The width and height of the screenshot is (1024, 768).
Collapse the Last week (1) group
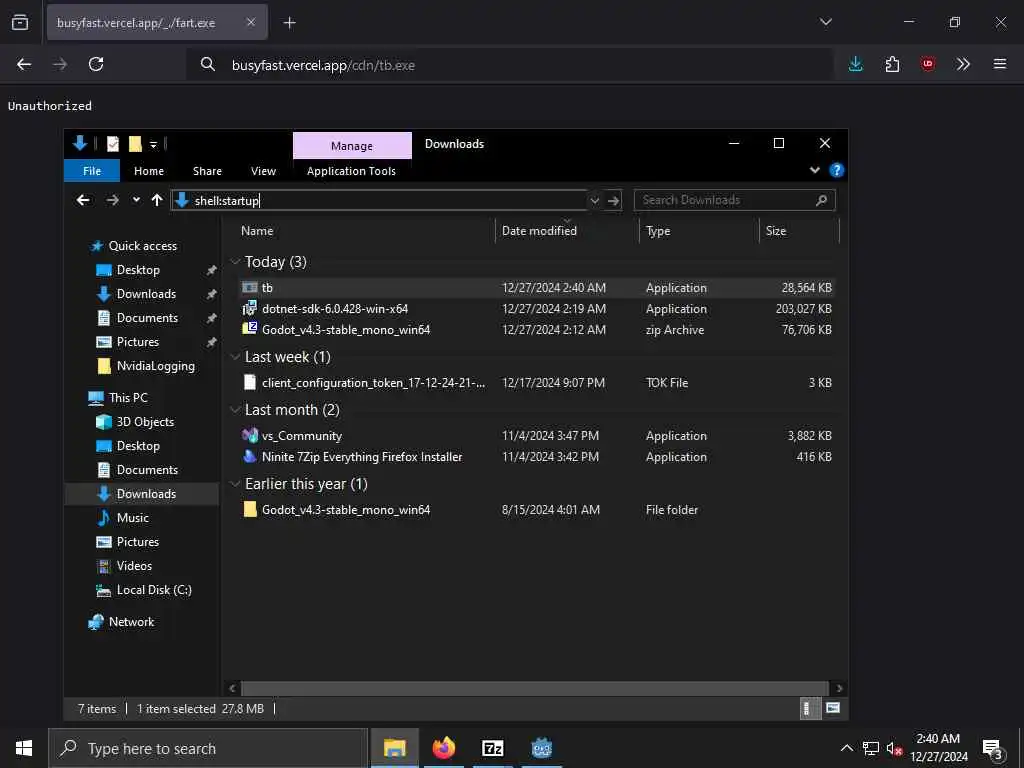tap(236, 357)
